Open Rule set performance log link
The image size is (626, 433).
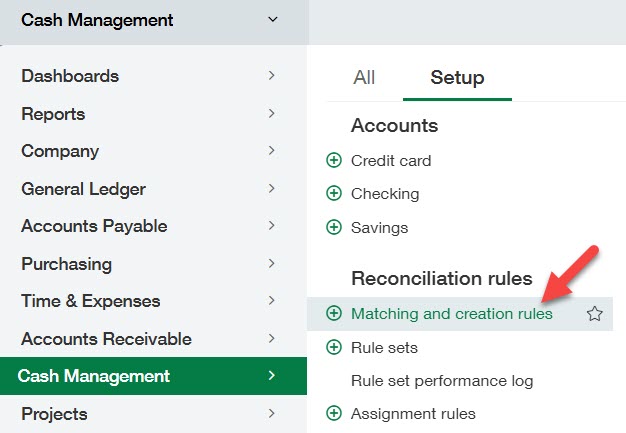pos(442,381)
